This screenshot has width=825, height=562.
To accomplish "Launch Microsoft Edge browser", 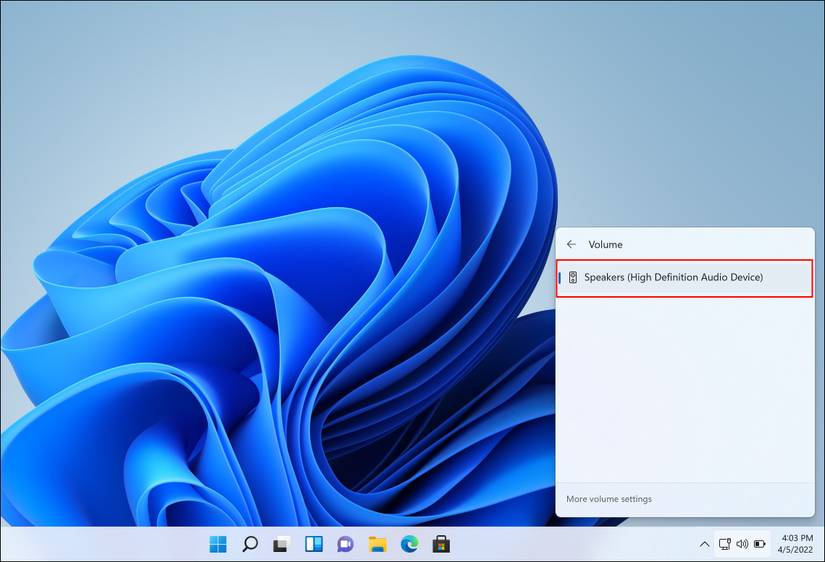I will [x=409, y=544].
